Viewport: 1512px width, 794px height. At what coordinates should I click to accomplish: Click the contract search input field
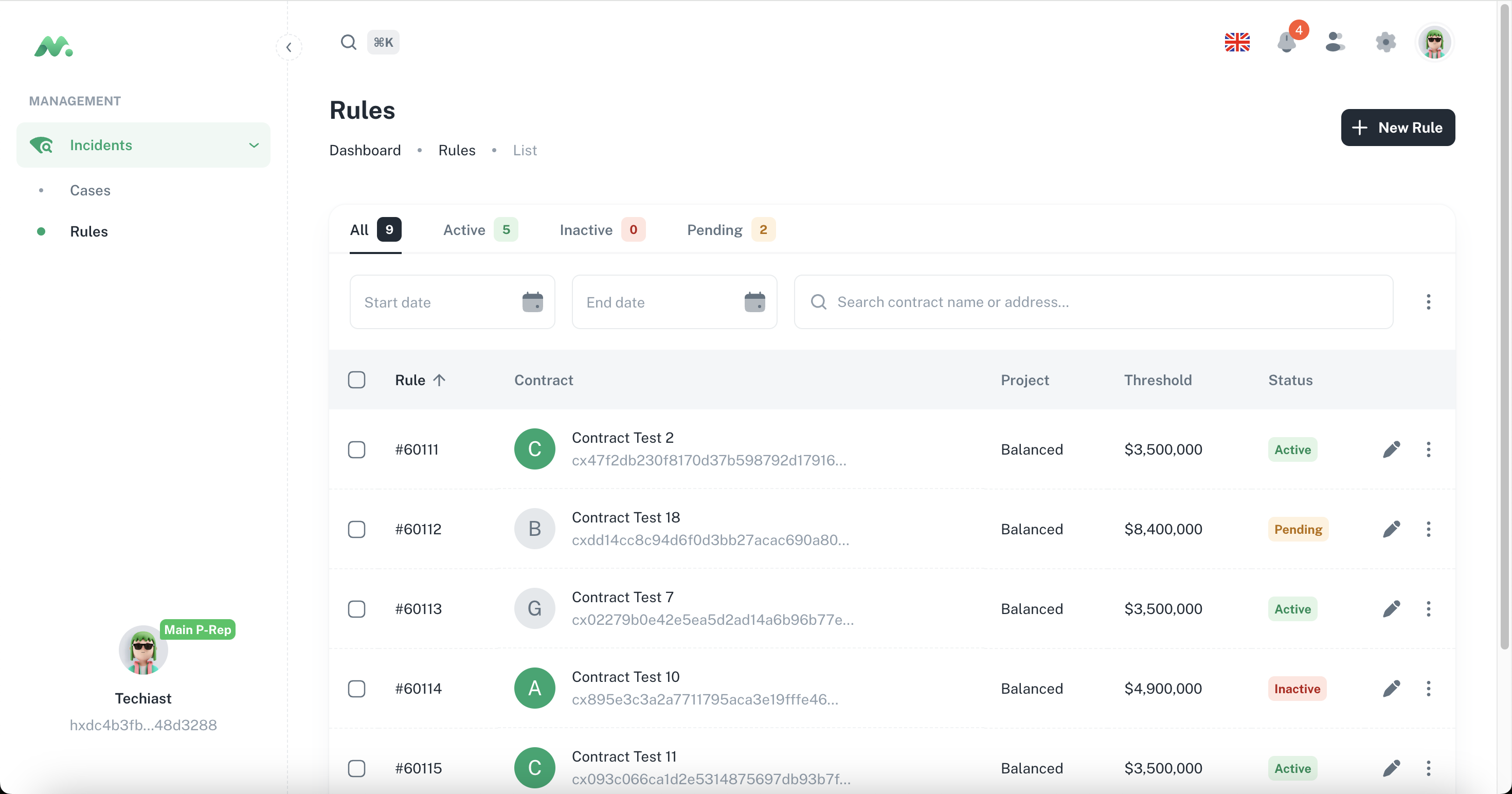click(x=1104, y=302)
